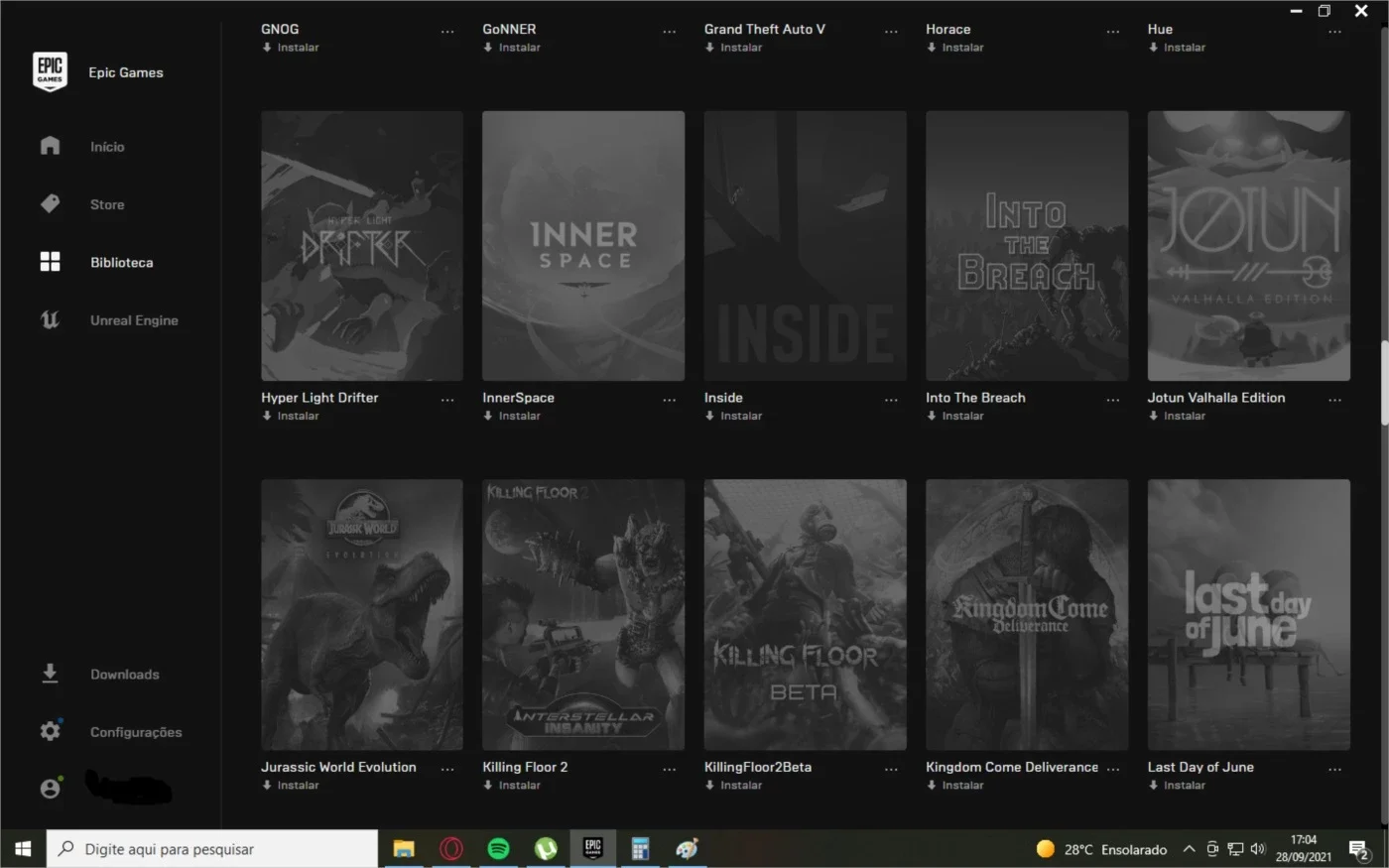Open the Configurações gear icon
Screen dimensions: 1389x868
pos(50,731)
